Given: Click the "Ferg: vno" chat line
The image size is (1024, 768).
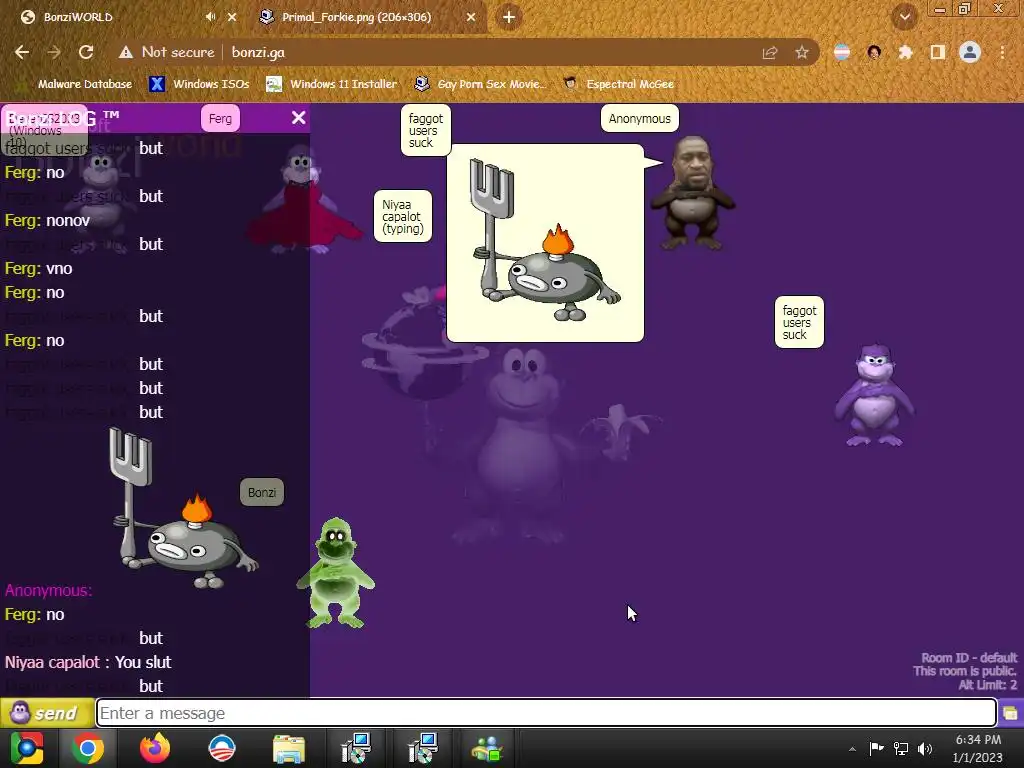Looking at the screenshot, I should pos(39,268).
